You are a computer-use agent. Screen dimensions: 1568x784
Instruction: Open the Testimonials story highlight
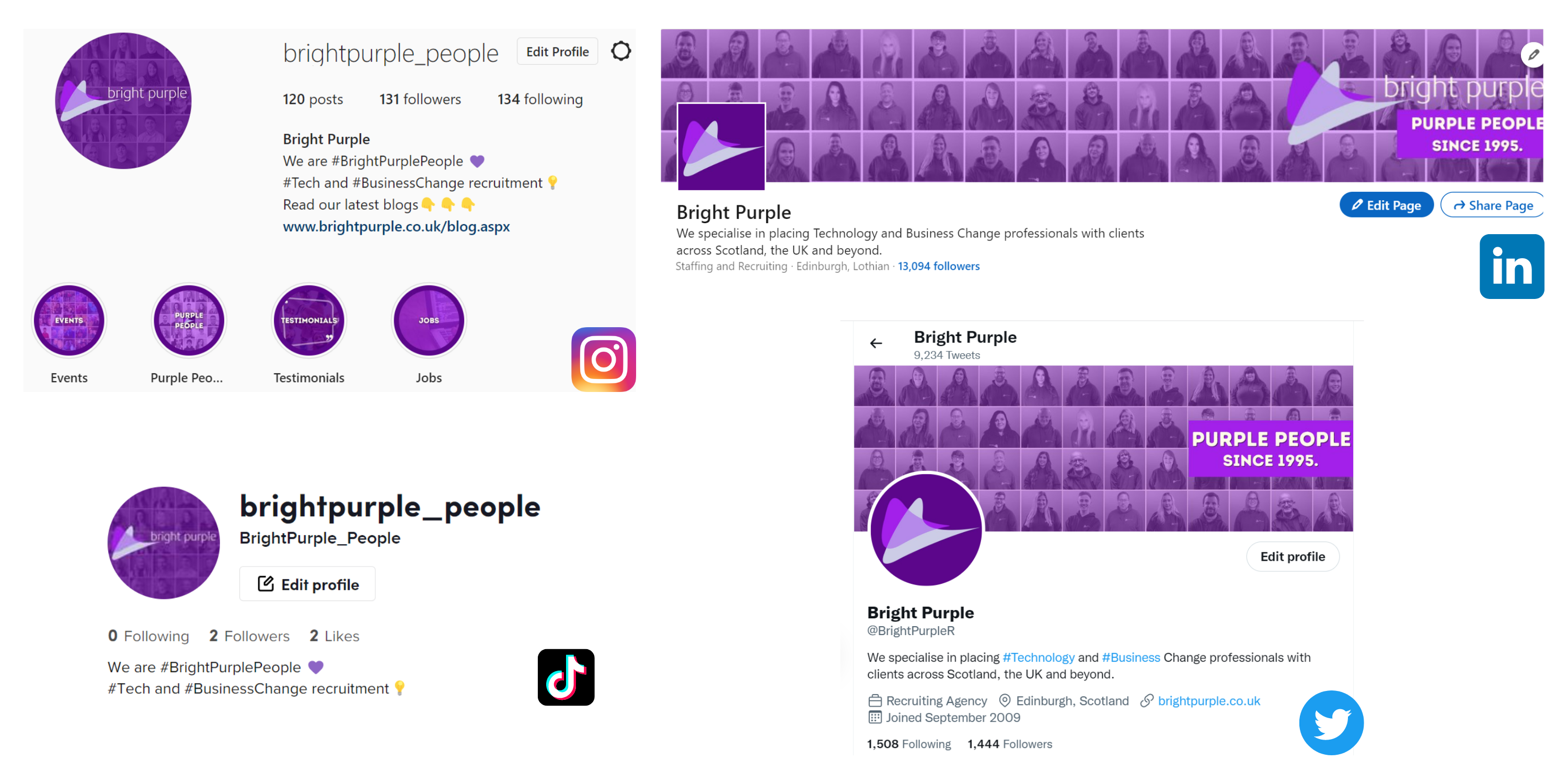308,320
